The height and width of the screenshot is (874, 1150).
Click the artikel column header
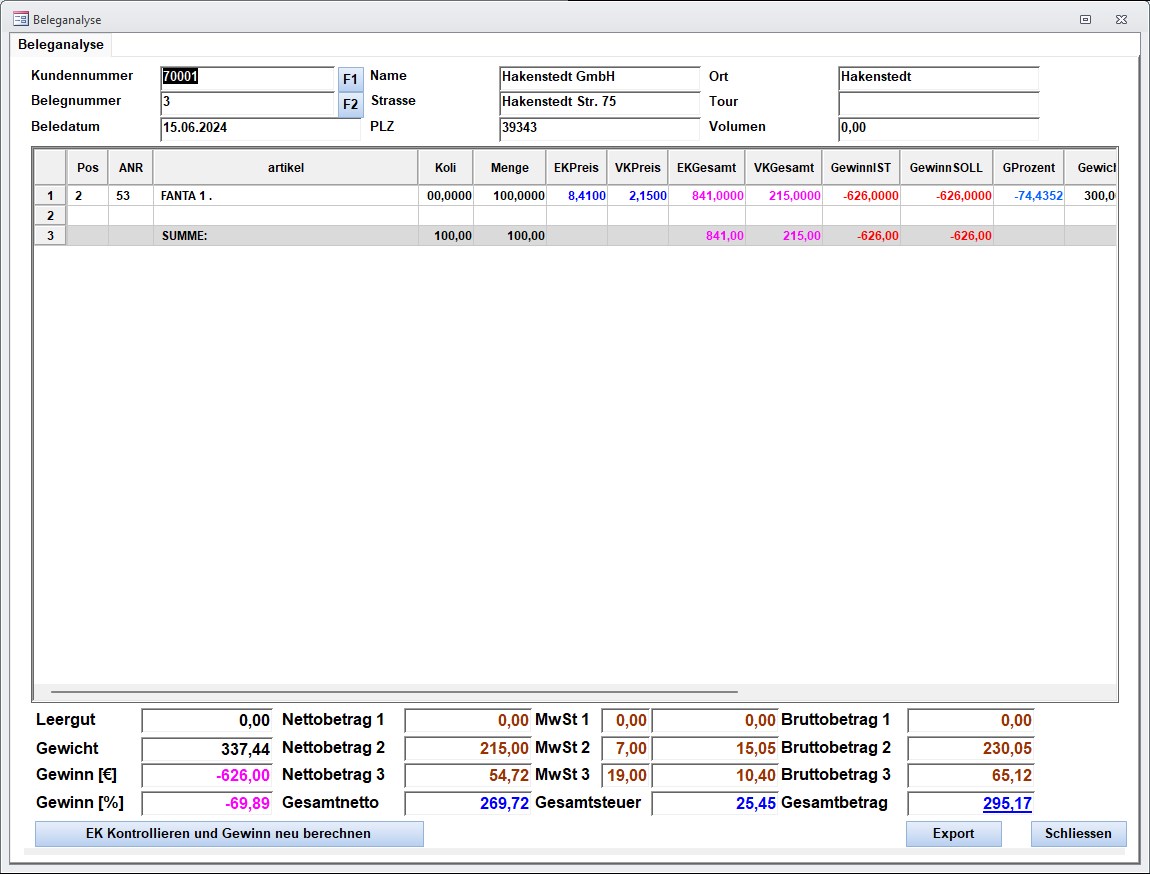click(x=285, y=168)
